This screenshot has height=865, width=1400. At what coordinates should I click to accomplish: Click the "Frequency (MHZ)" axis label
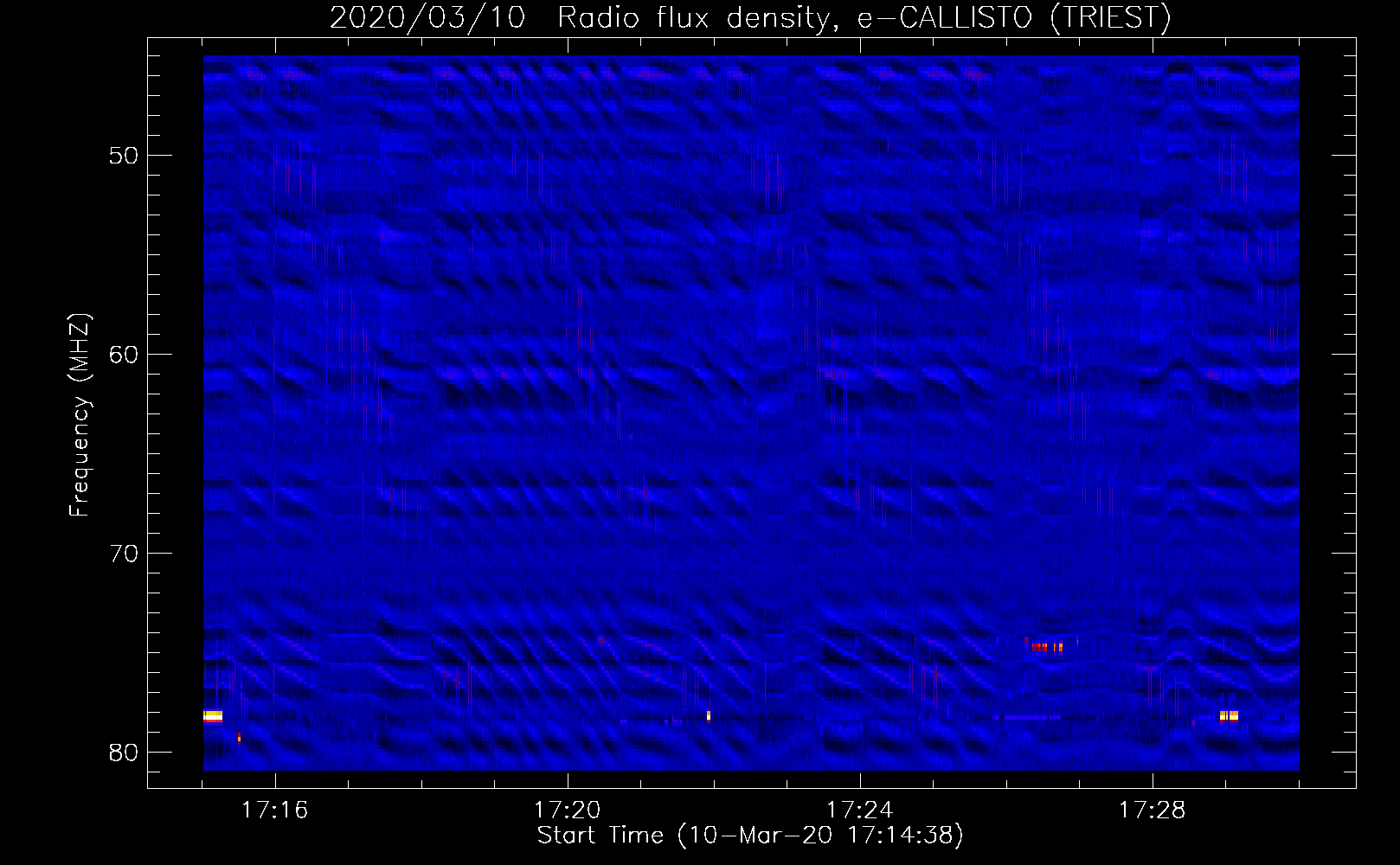click(x=80, y=415)
